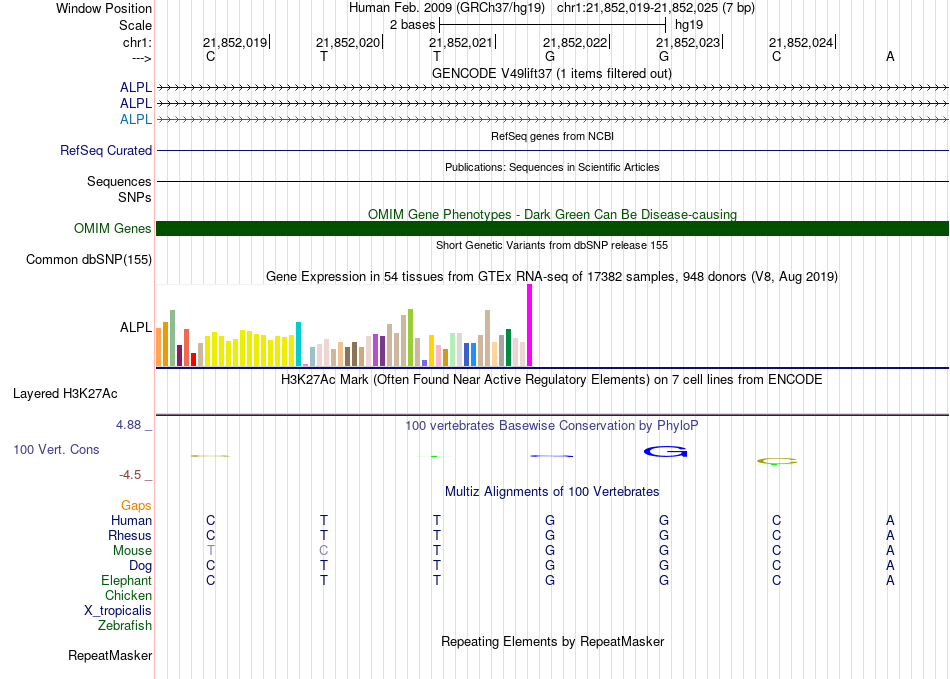Open 'Multiz Alignments of 100 Vertebrates' title

[552, 492]
